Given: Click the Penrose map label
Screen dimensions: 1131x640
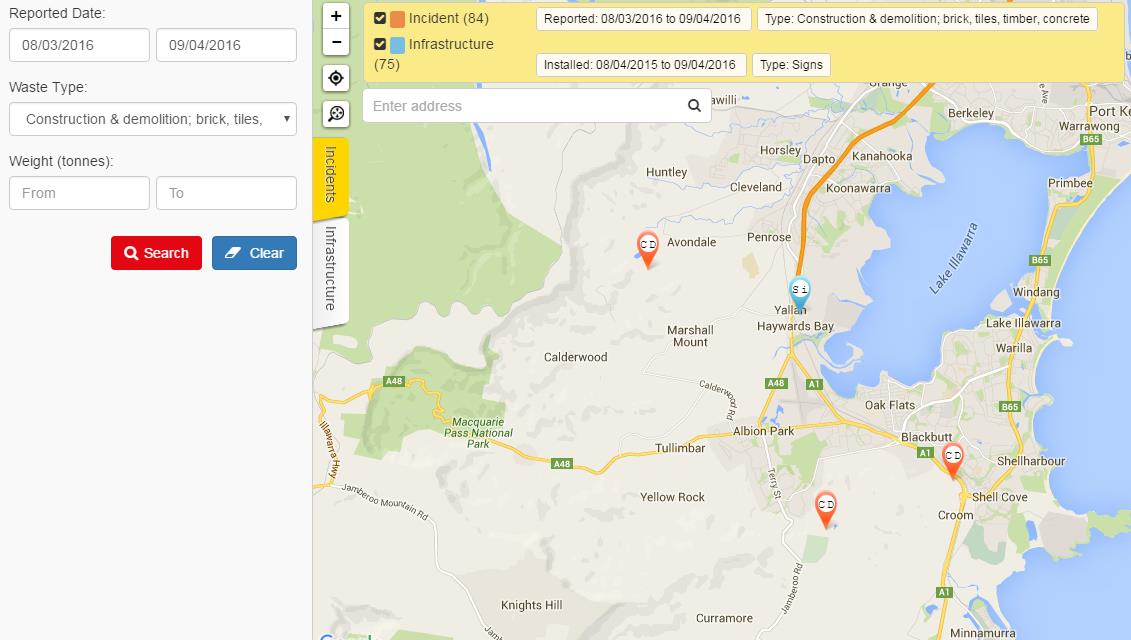Looking at the screenshot, I should click(769, 237).
